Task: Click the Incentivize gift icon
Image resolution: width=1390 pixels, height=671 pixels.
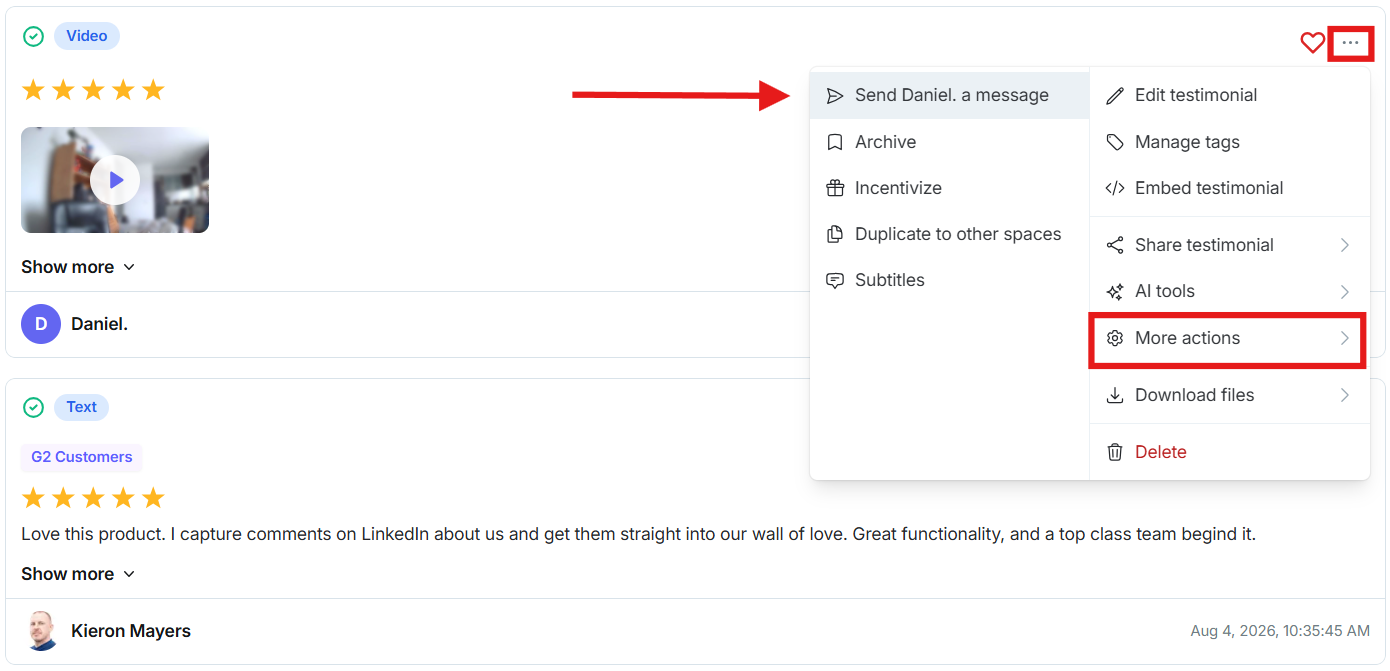Action: (835, 188)
